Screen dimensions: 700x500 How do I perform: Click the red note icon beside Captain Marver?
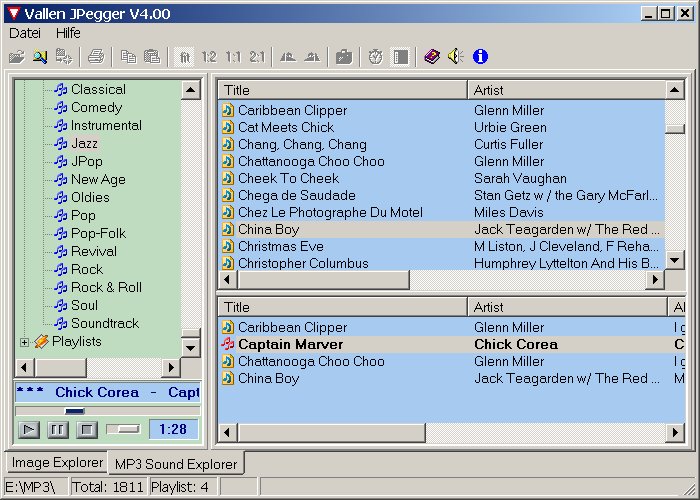click(x=228, y=344)
